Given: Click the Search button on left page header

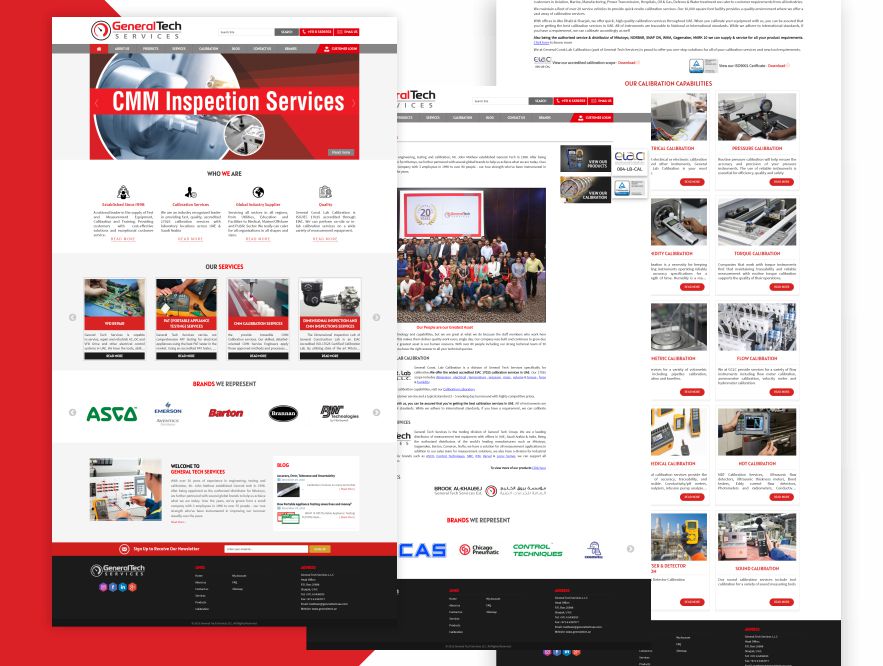Looking at the screenshot, I should [x=287, y=32].
